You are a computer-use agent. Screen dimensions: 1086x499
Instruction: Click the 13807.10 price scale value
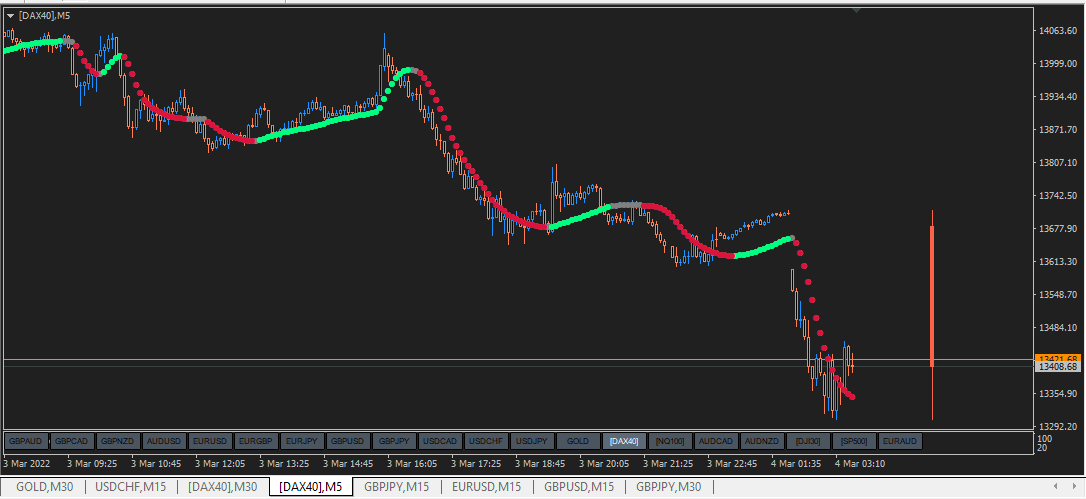(x=1060, y=163)
